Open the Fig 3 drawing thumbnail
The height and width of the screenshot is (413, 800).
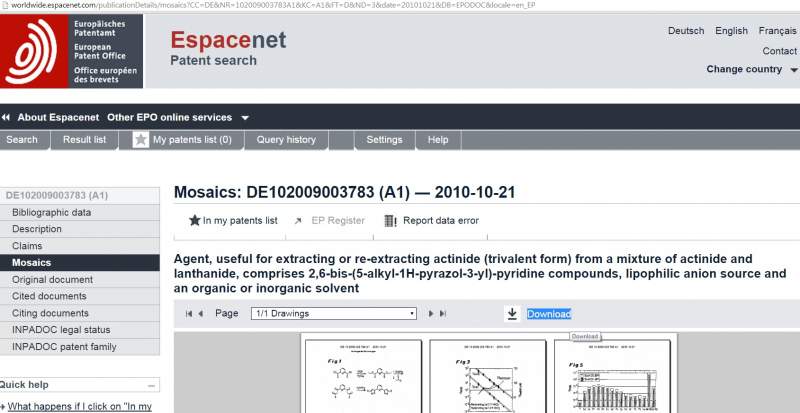click(488, 376)
